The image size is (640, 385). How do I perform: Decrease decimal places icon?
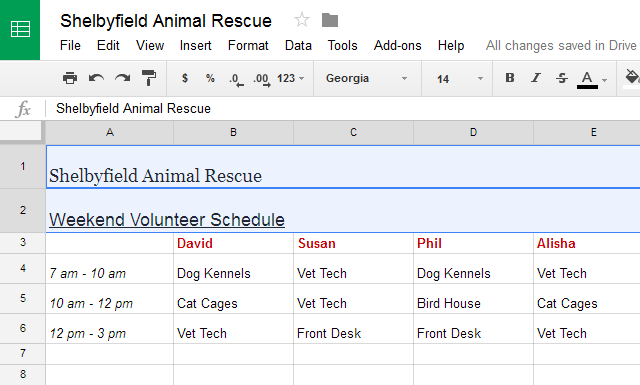point(236,79)
